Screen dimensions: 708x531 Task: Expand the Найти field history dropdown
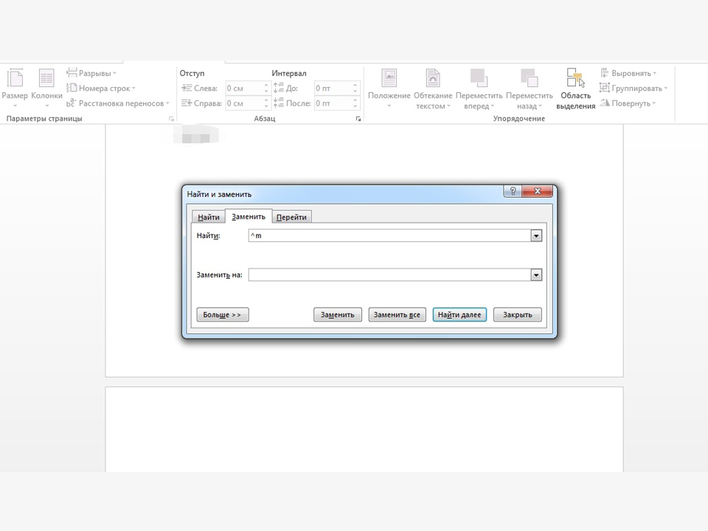tap(536, 236)
